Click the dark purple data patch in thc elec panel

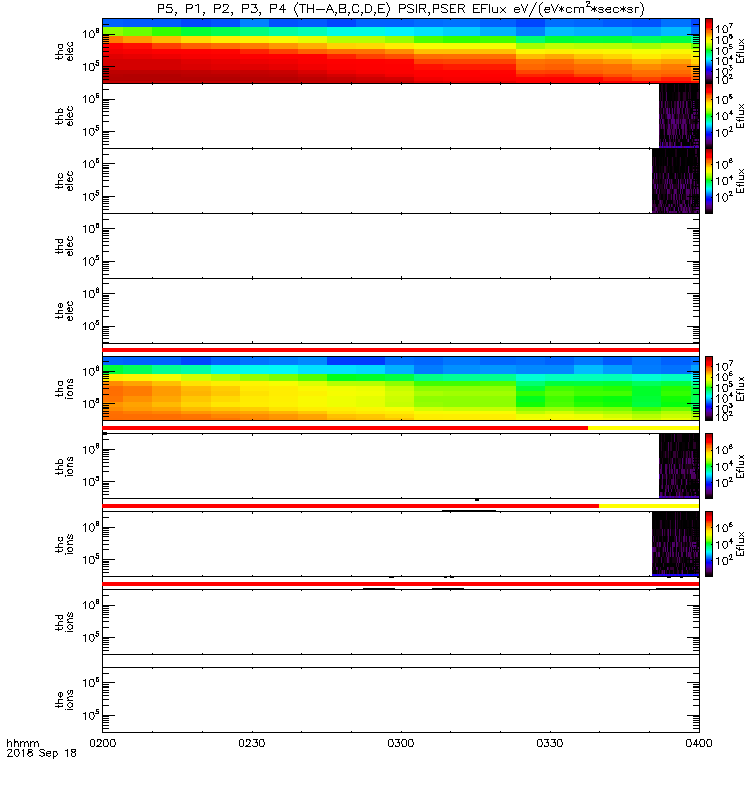(x=676, y=181)
